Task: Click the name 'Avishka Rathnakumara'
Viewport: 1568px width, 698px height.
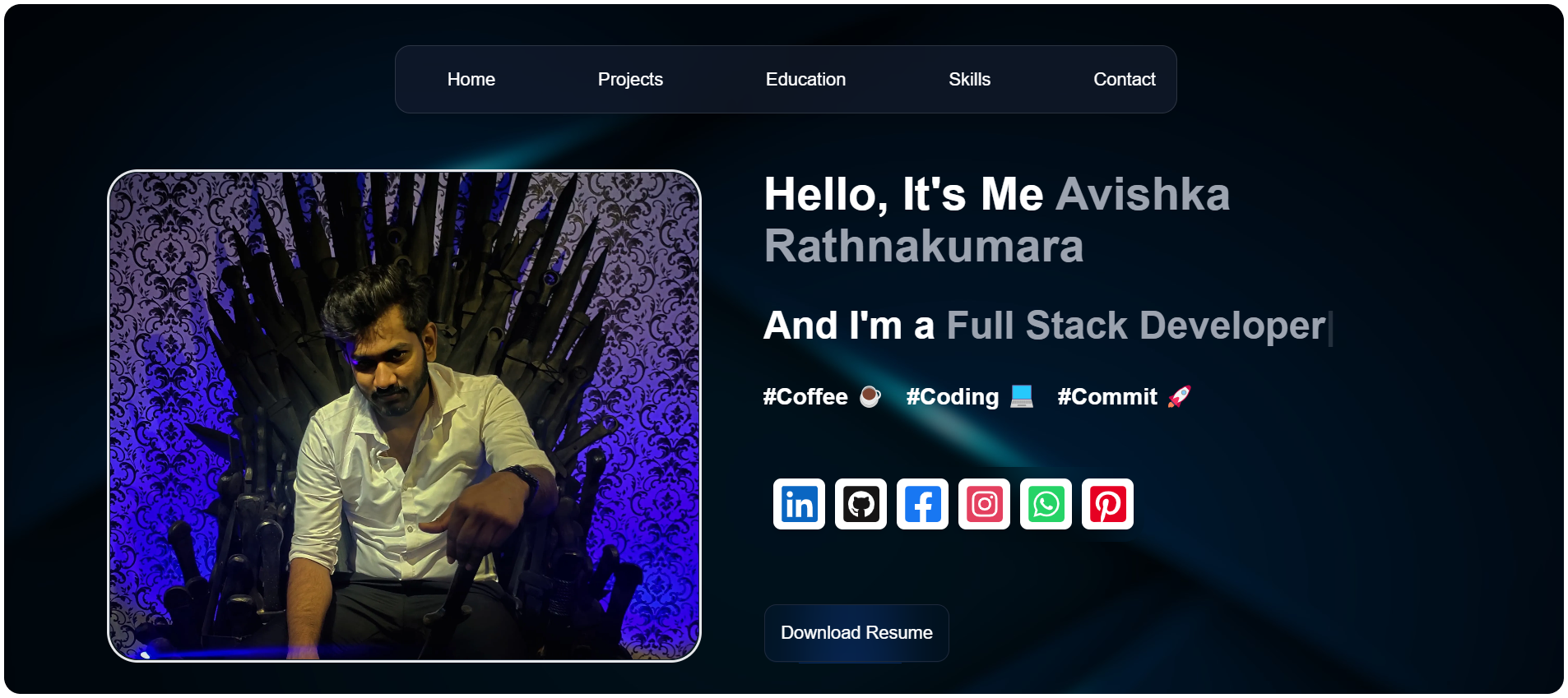Action: point(997,220)
